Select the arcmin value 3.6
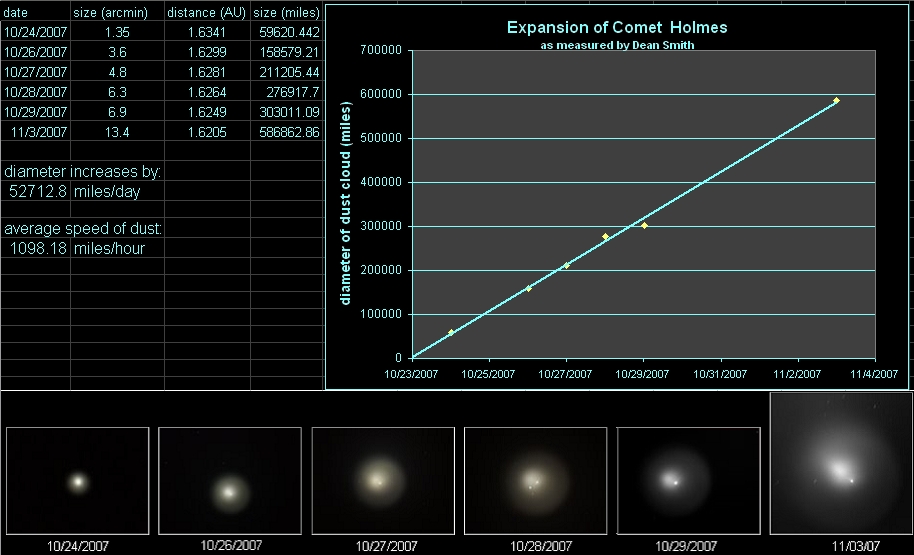914x555 pixels. click(117, 52)
